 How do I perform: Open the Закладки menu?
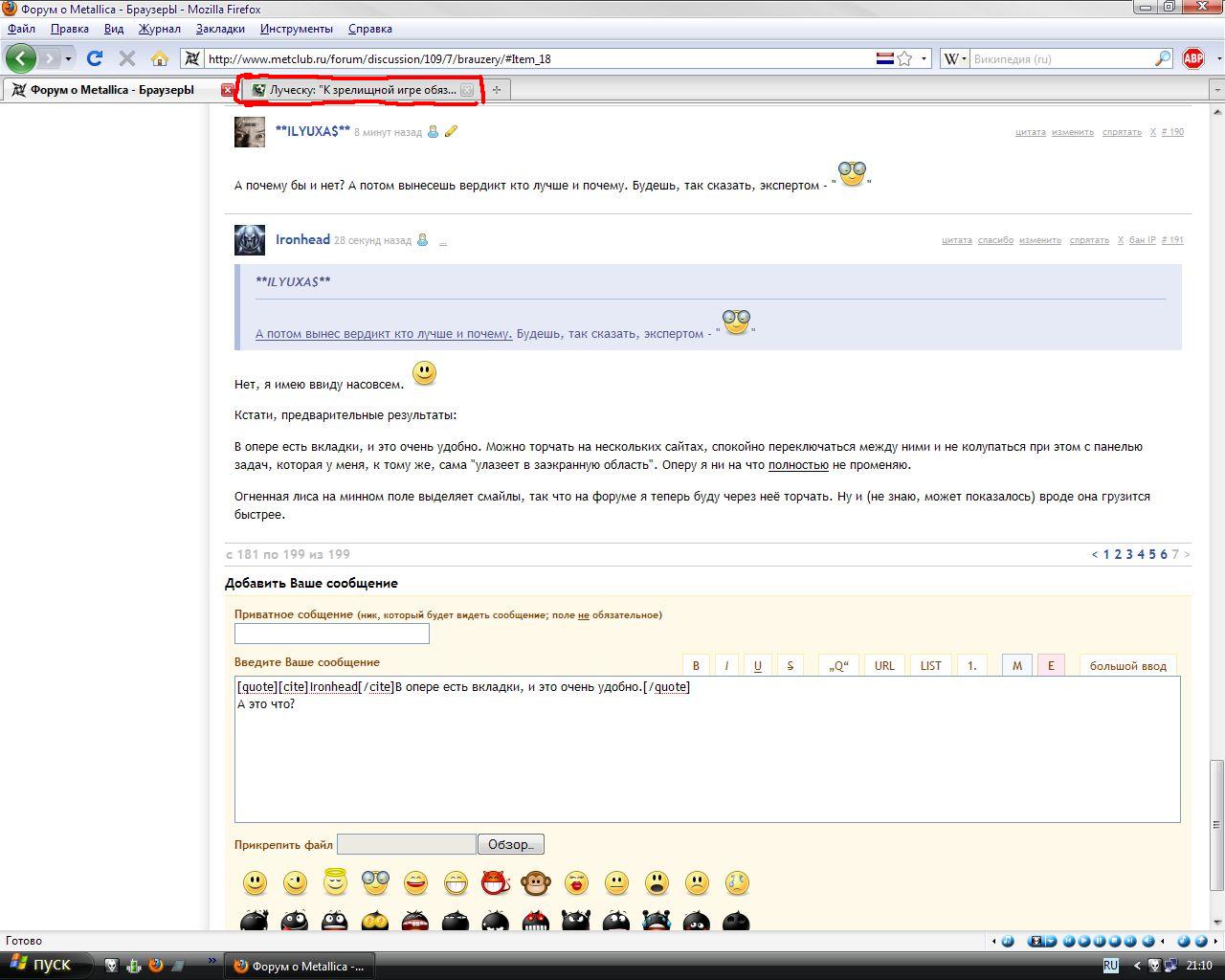220,29
